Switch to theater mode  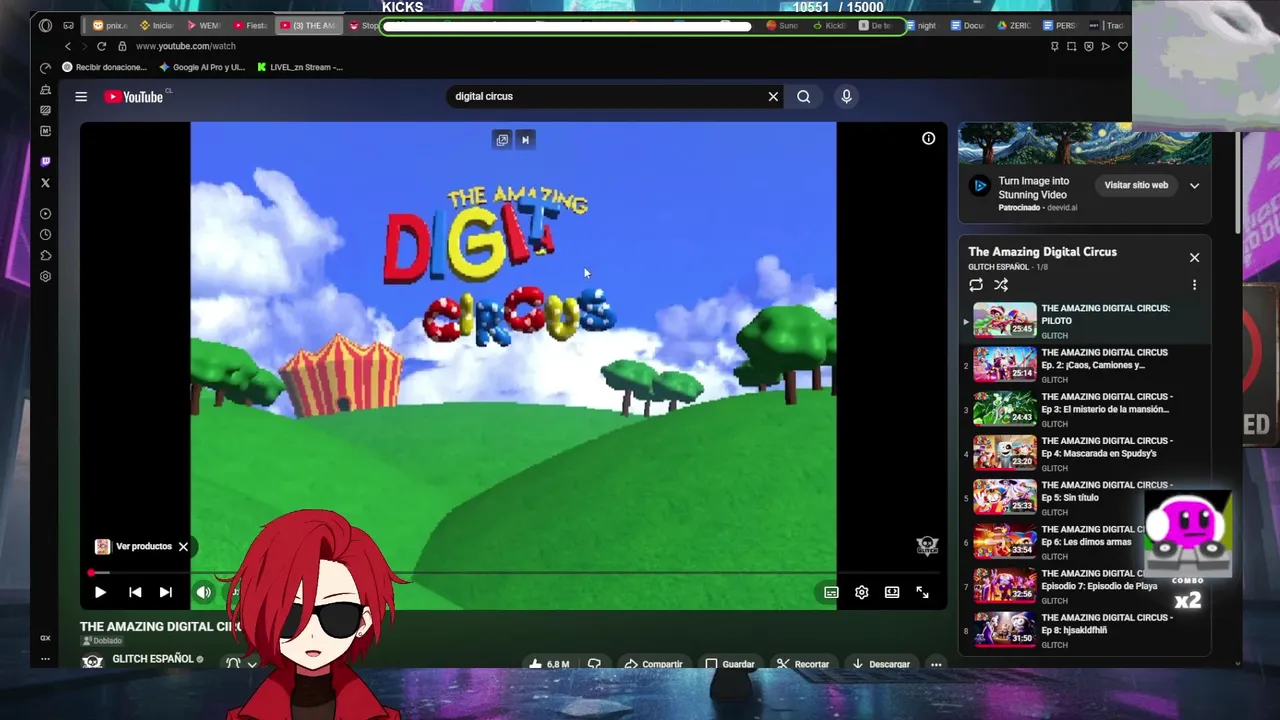892,593
